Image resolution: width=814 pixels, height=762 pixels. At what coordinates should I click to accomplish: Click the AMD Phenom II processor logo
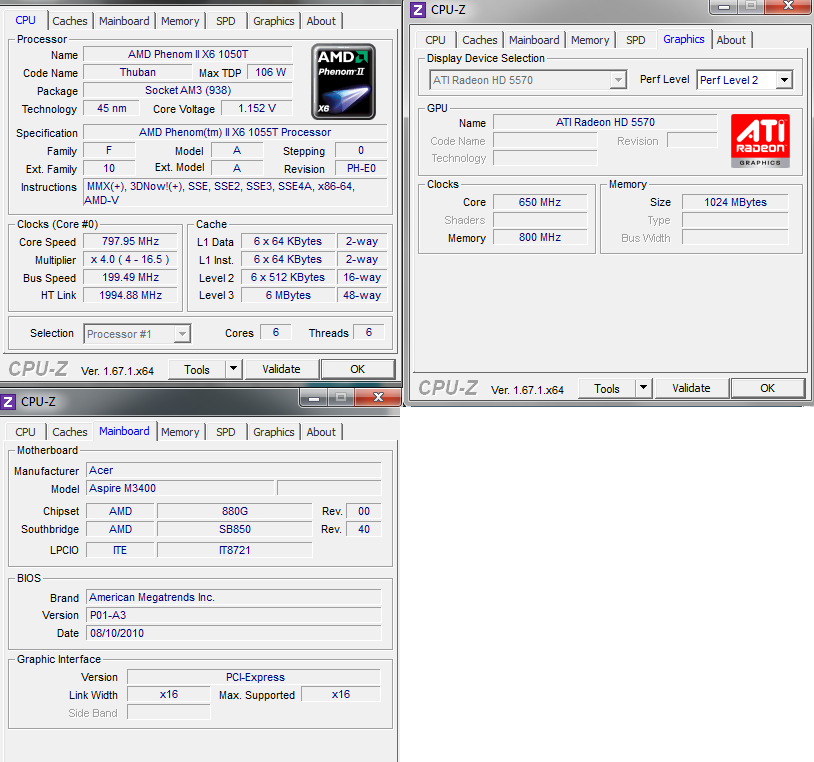[343, 82]
